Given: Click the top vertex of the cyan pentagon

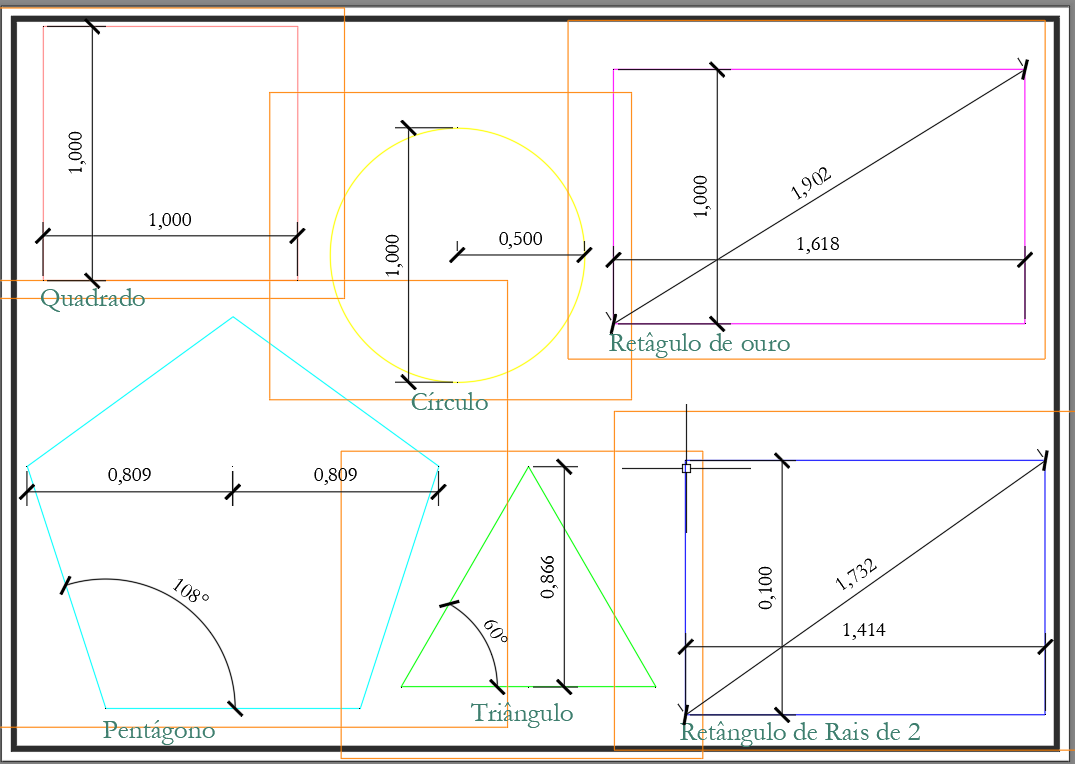Looking at the screenshot, I should (233, 317).
